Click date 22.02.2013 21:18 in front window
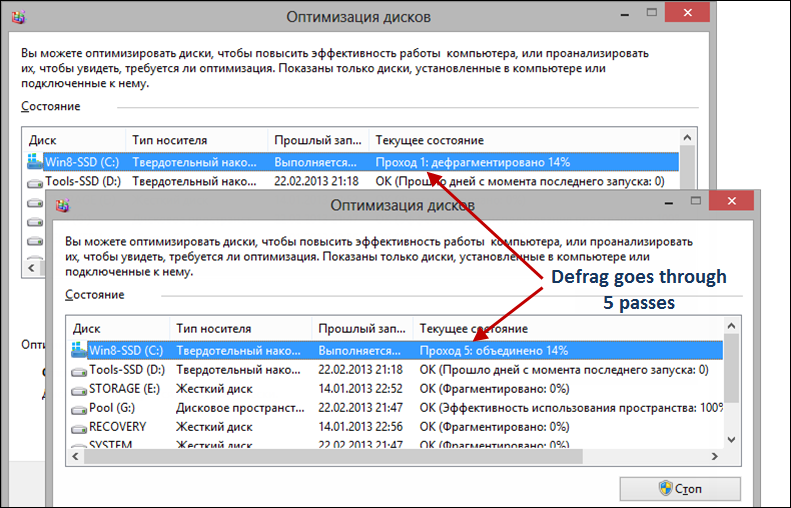 tap(360, 370)
